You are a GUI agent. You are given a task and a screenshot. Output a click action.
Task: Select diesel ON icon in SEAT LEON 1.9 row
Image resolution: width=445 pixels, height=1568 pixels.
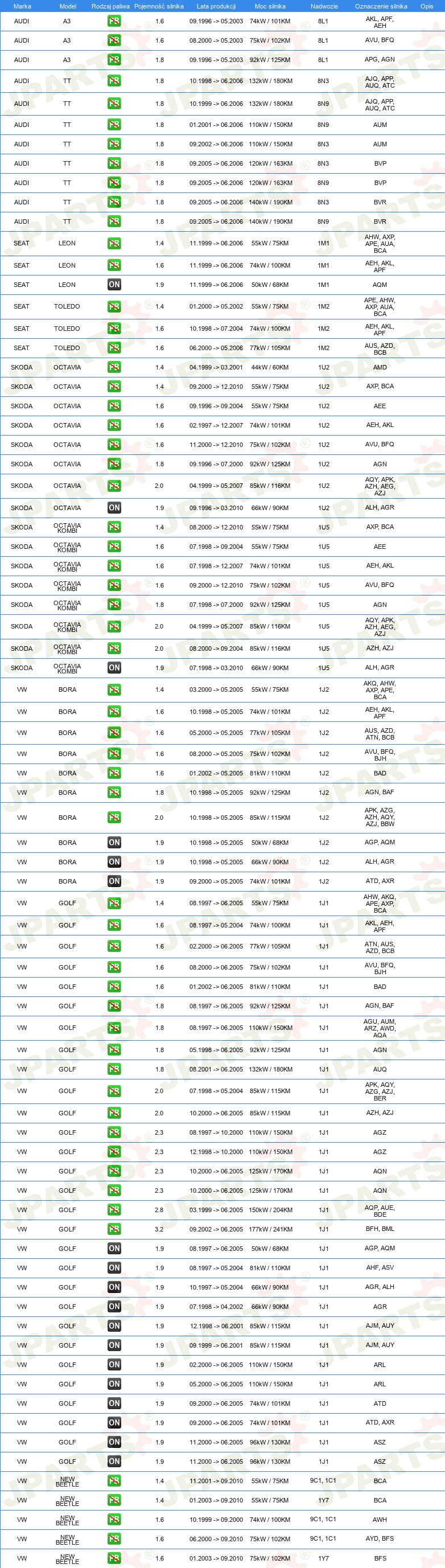114,285
